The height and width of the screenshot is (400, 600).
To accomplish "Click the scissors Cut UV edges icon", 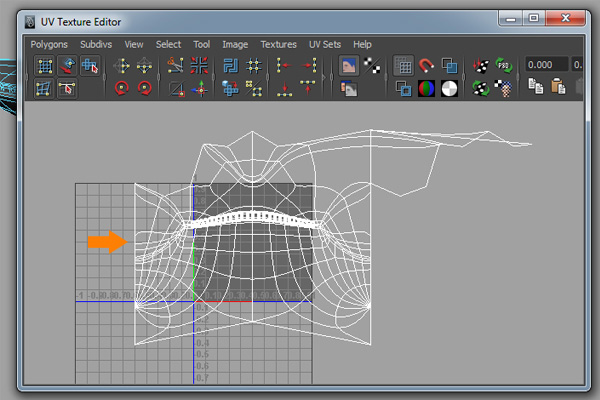I will tap(176, 66).
